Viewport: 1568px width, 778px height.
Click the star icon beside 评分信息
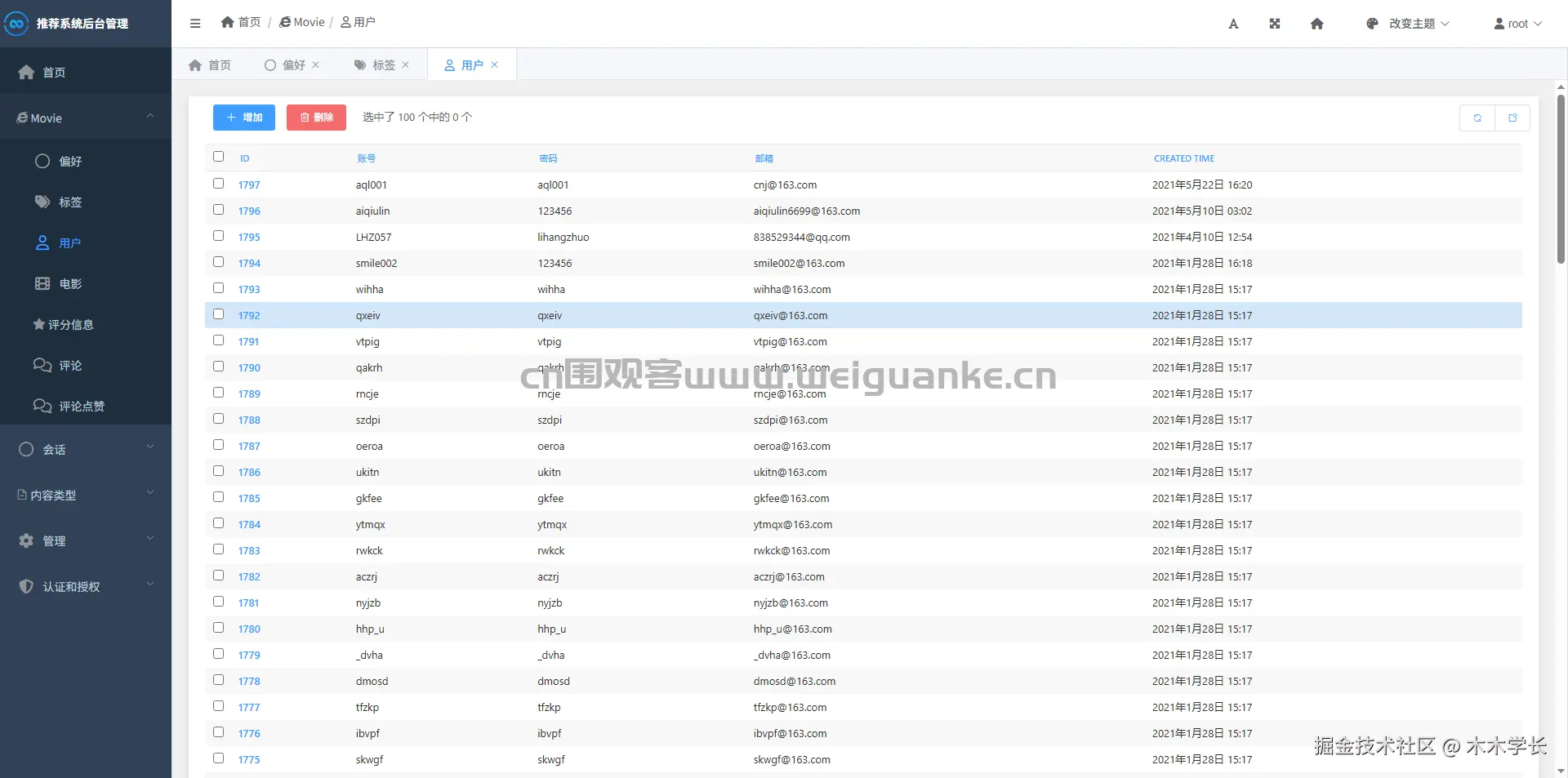[x=38, y=324]
